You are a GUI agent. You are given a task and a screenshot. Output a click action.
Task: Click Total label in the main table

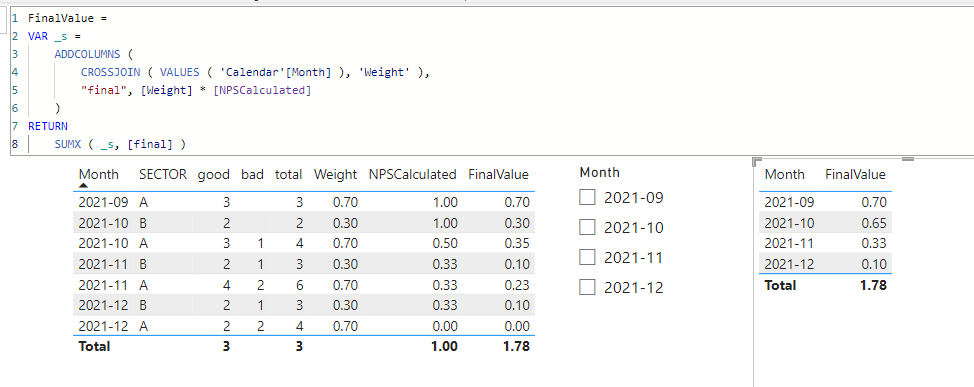(94, 346)
